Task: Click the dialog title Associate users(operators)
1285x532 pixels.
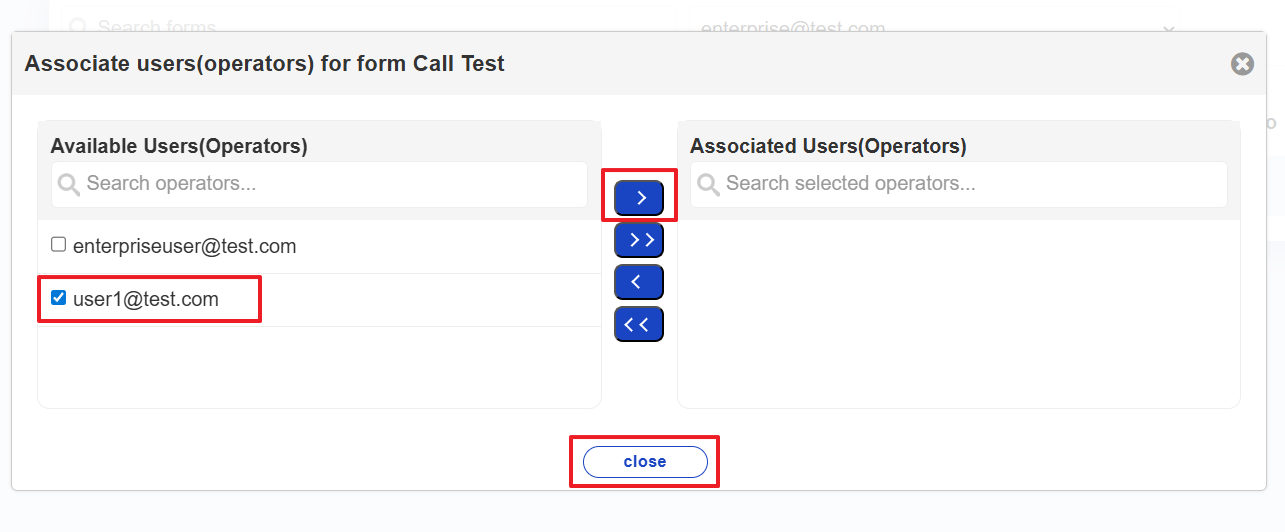Action: coord(264,64)
